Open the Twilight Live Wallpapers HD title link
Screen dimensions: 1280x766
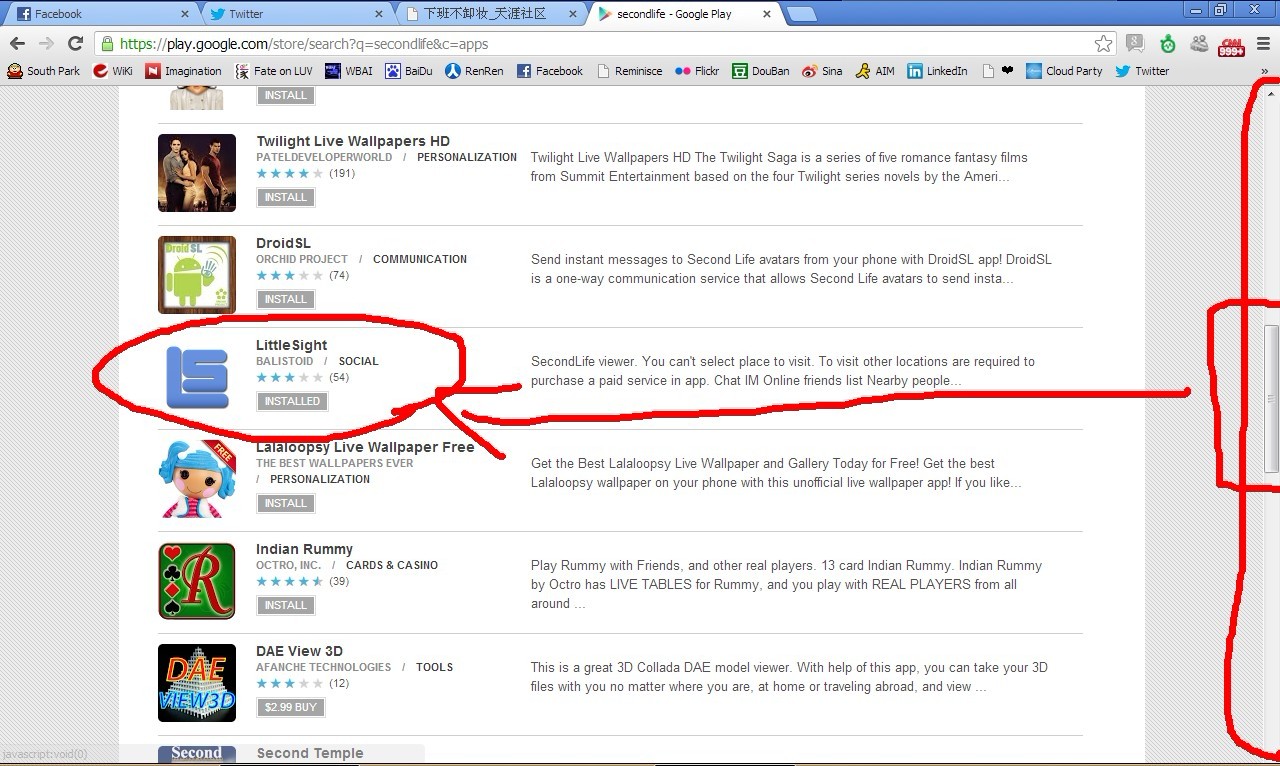[353, 141]
